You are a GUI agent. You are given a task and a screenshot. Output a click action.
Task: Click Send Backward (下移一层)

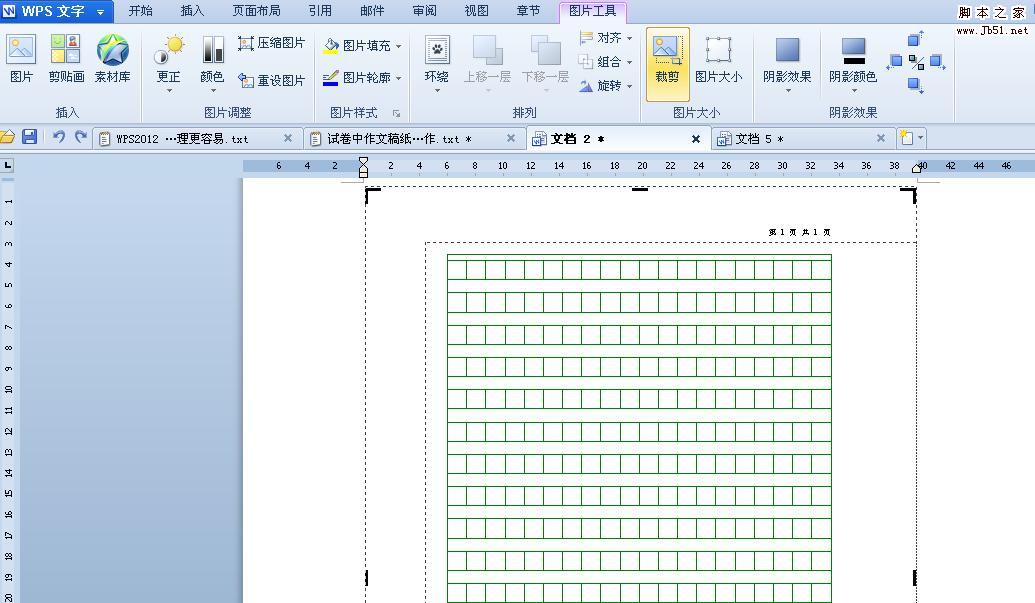coord(545,59)
